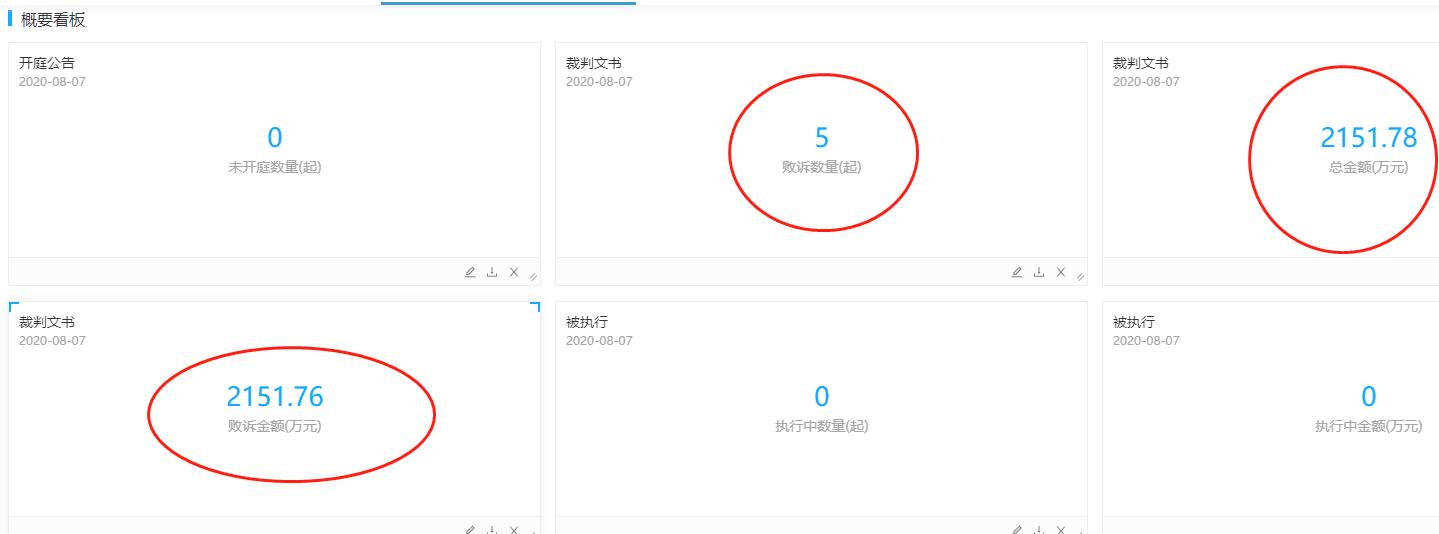
Task: Select the 概要看板 section heading
Action: pos(53,20)
